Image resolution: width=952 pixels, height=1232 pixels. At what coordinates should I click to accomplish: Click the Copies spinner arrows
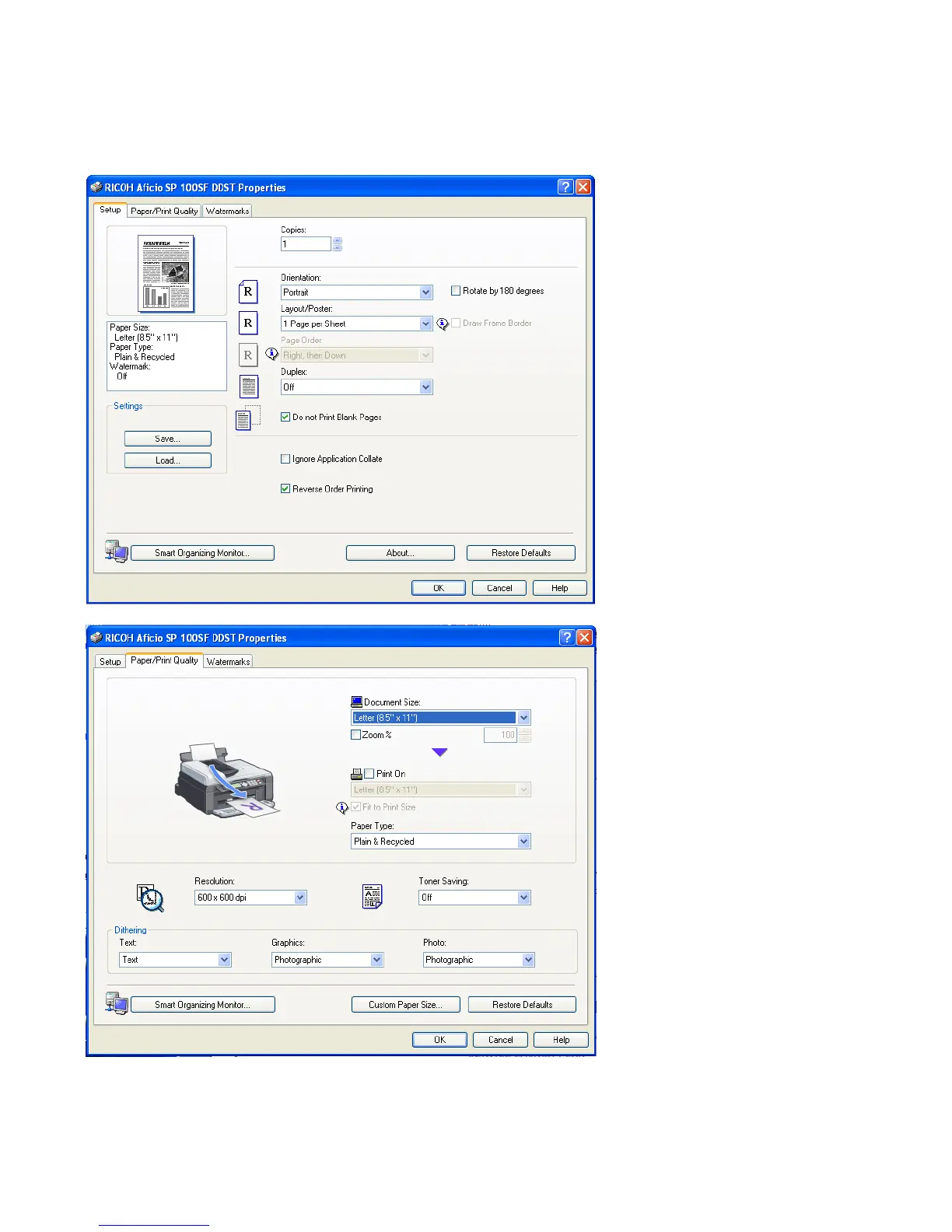coord(337,244)
